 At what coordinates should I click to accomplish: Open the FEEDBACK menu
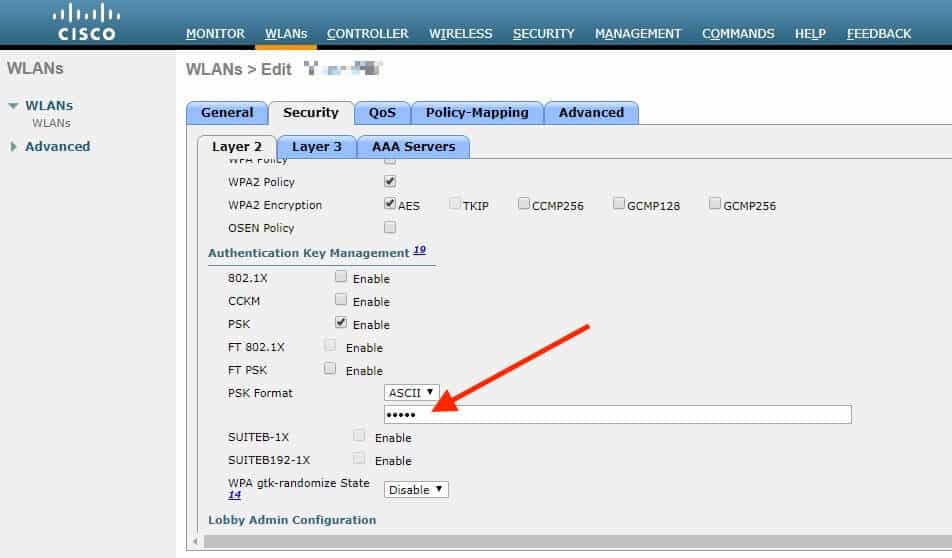(879, 33)
